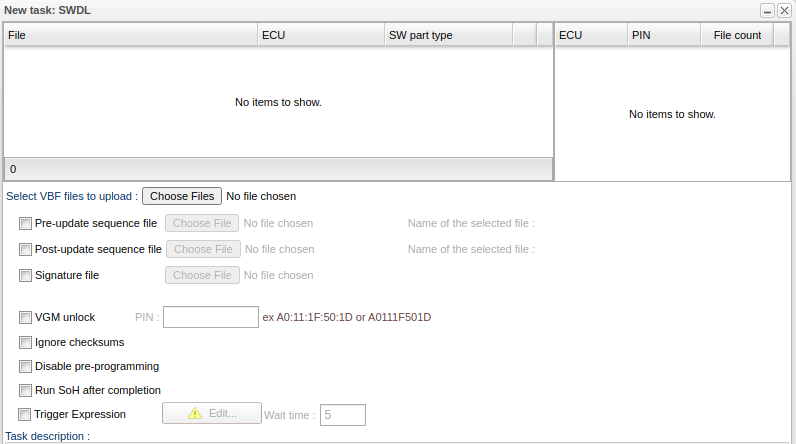
Task: Sort by the File column header
Action: click(130, 35)
